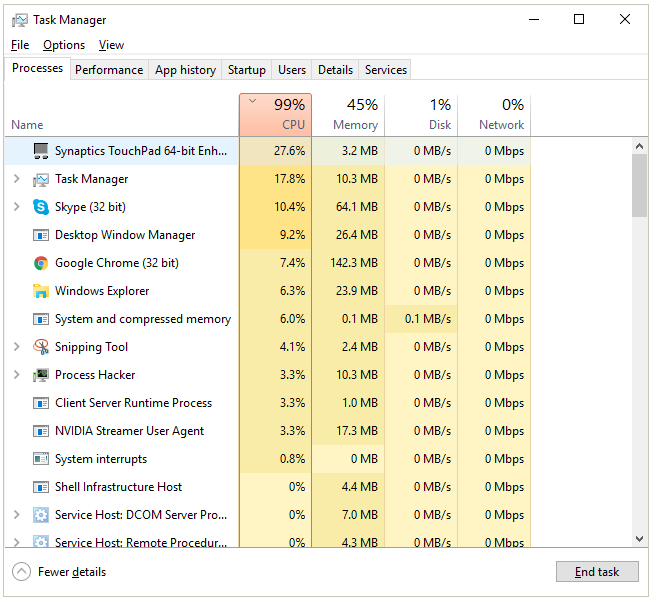Select the Synaptics TouchPad 64-bit Enh... row
This screenshot has width=652, height=601.
pyautogui.click(x=268, y=151)
